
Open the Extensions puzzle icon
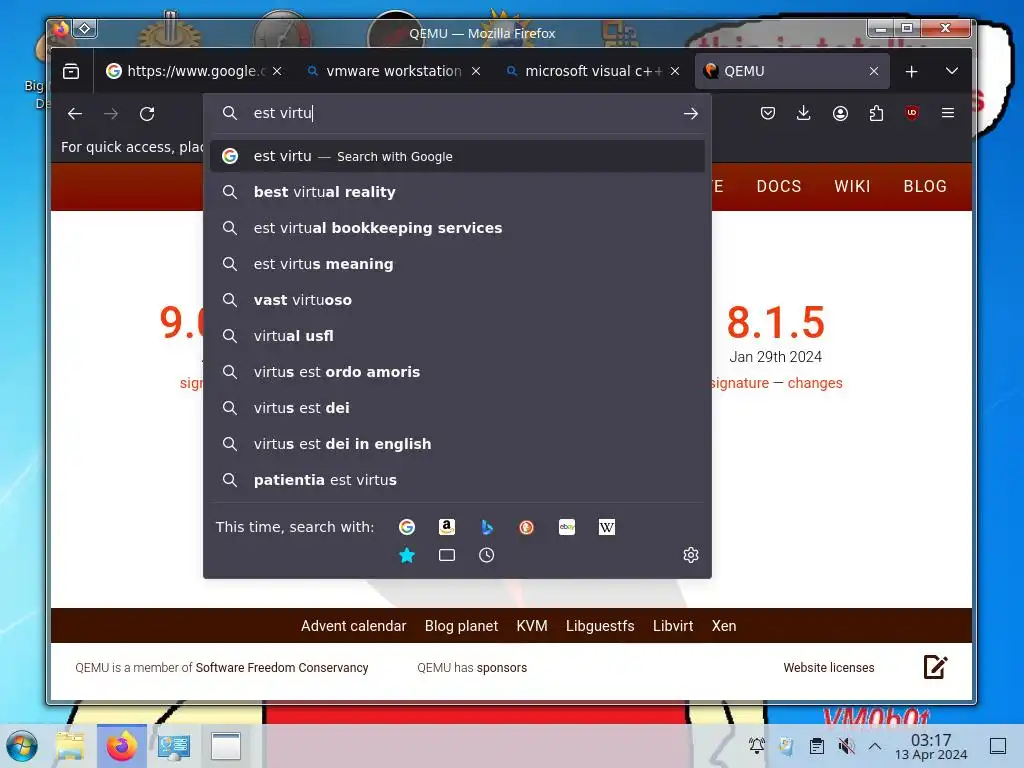[876, 113]
